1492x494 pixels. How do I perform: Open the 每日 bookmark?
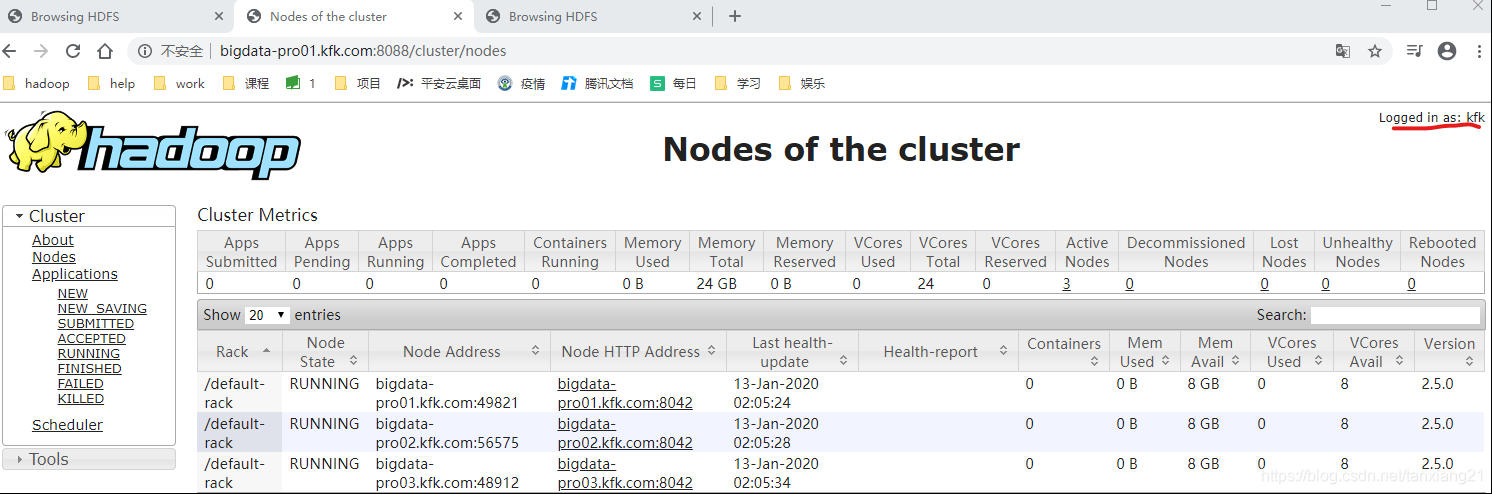(673, 83)
